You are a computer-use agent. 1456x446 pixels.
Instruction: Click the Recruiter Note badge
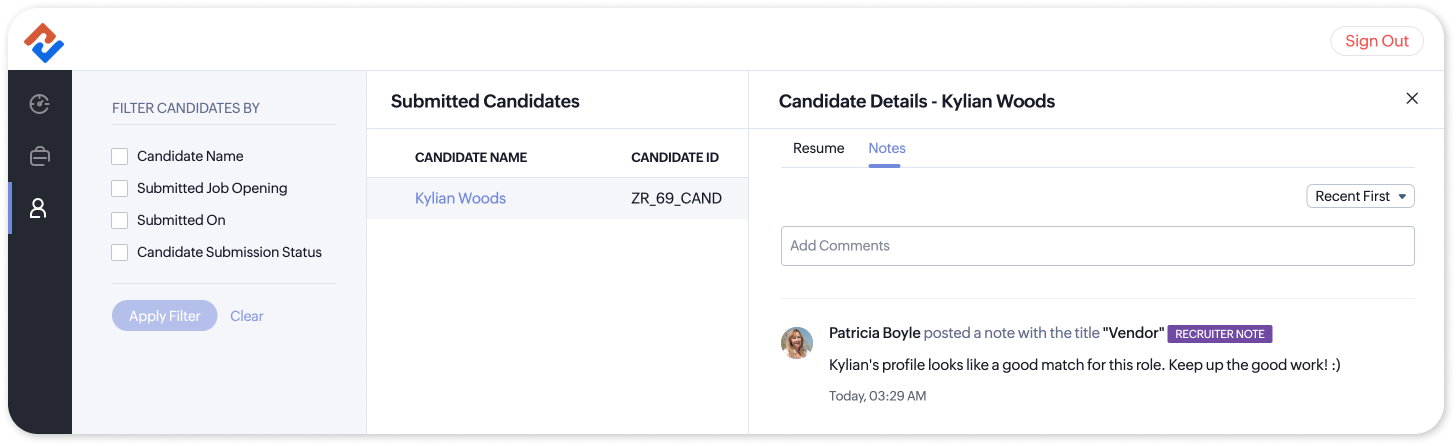point(1220,334)
